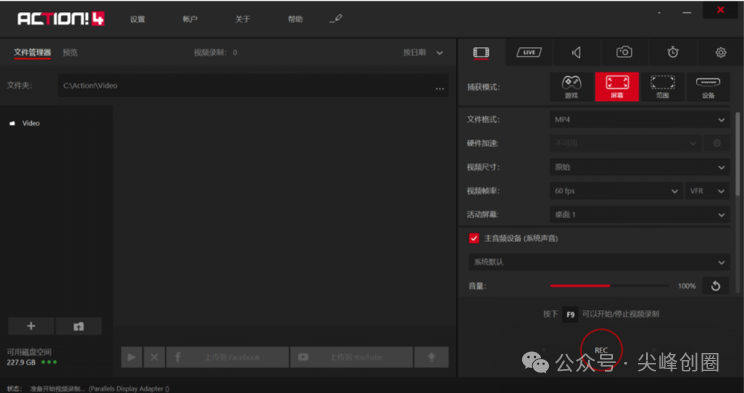Play selected recording
The width and height of the screenshot is (744, 393).
pos(131,357)
